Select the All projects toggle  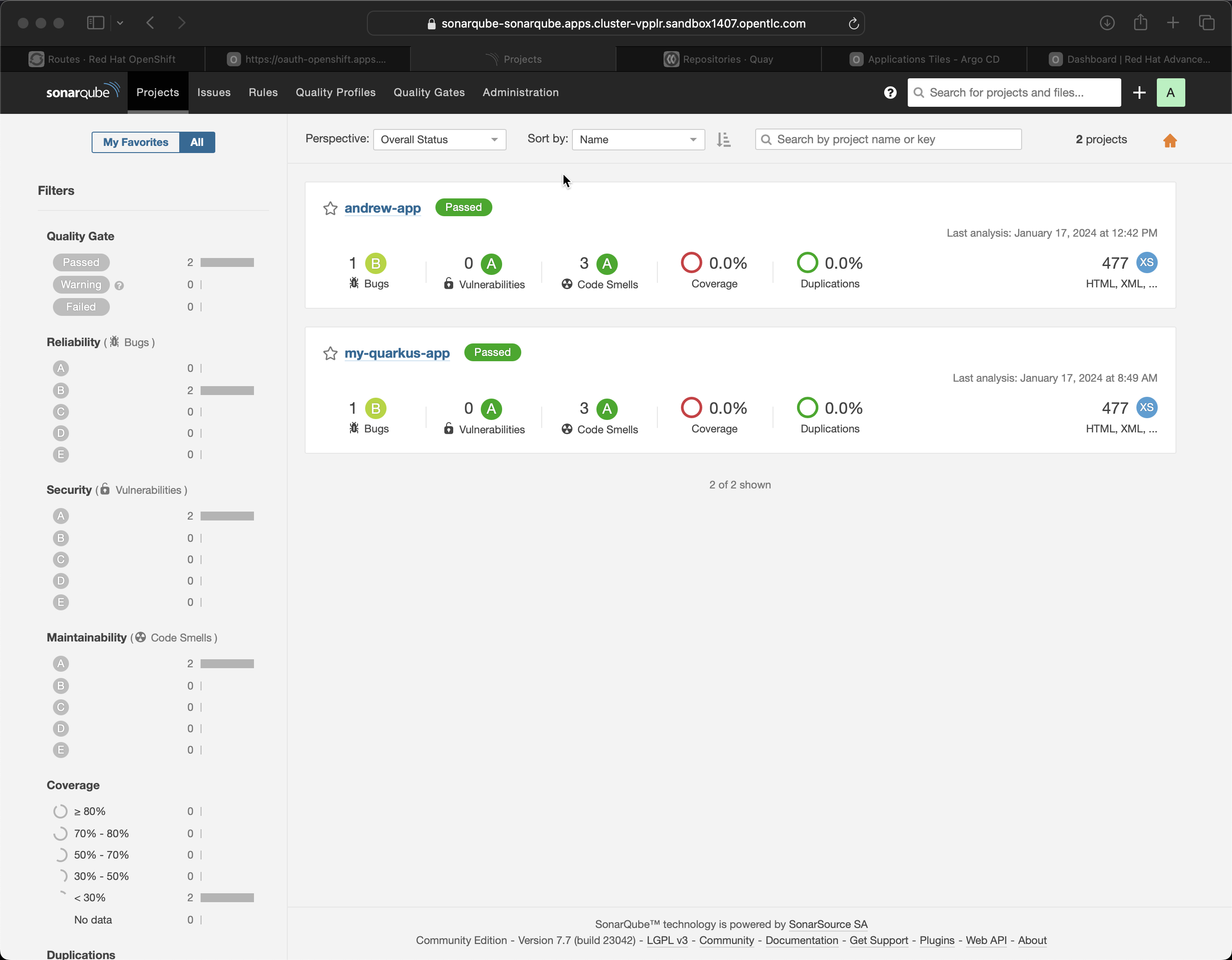coord(196,142)
